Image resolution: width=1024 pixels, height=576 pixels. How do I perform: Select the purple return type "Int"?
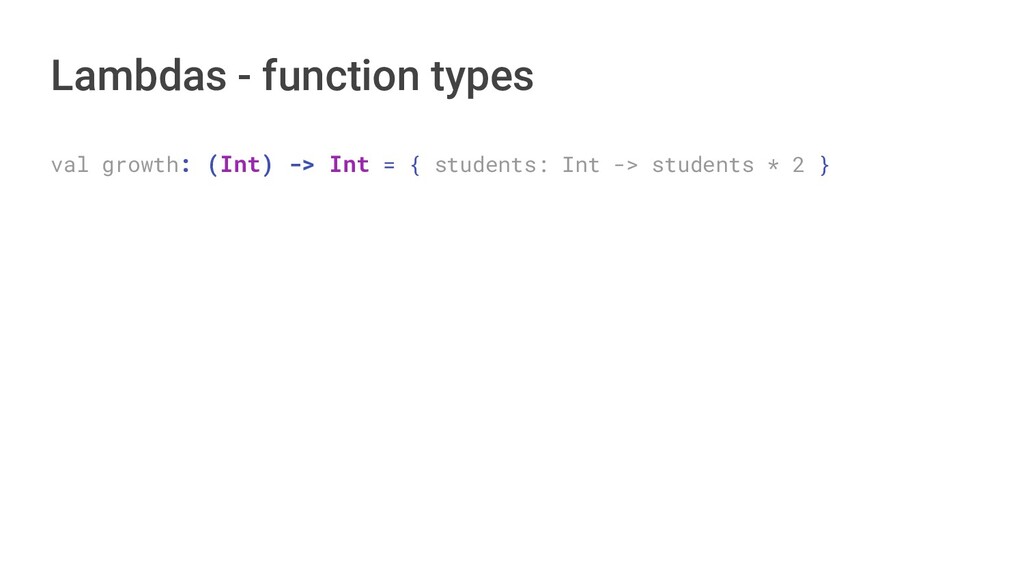(x=349, y=164)
